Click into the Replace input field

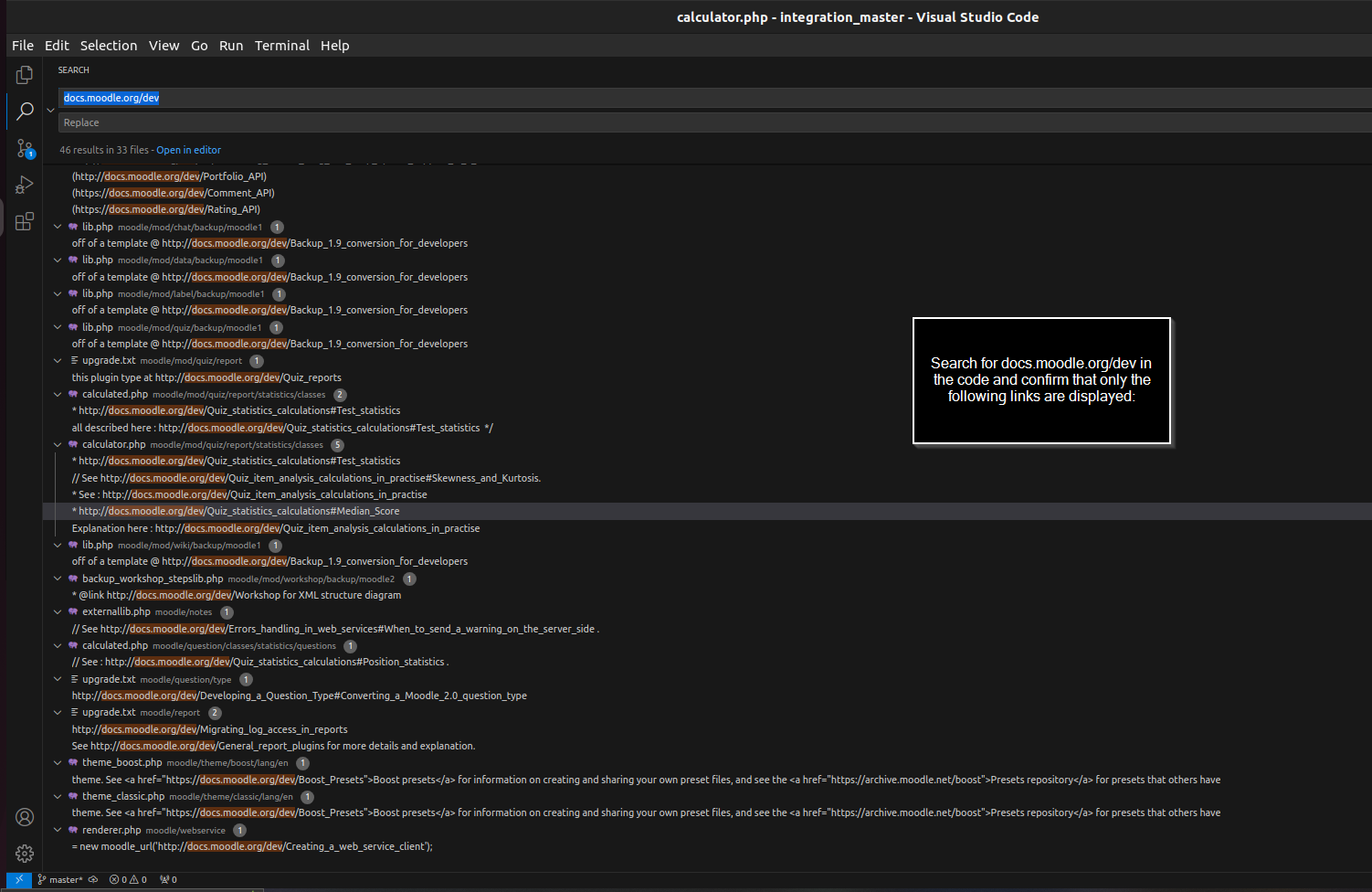click(x=714, y=122)
